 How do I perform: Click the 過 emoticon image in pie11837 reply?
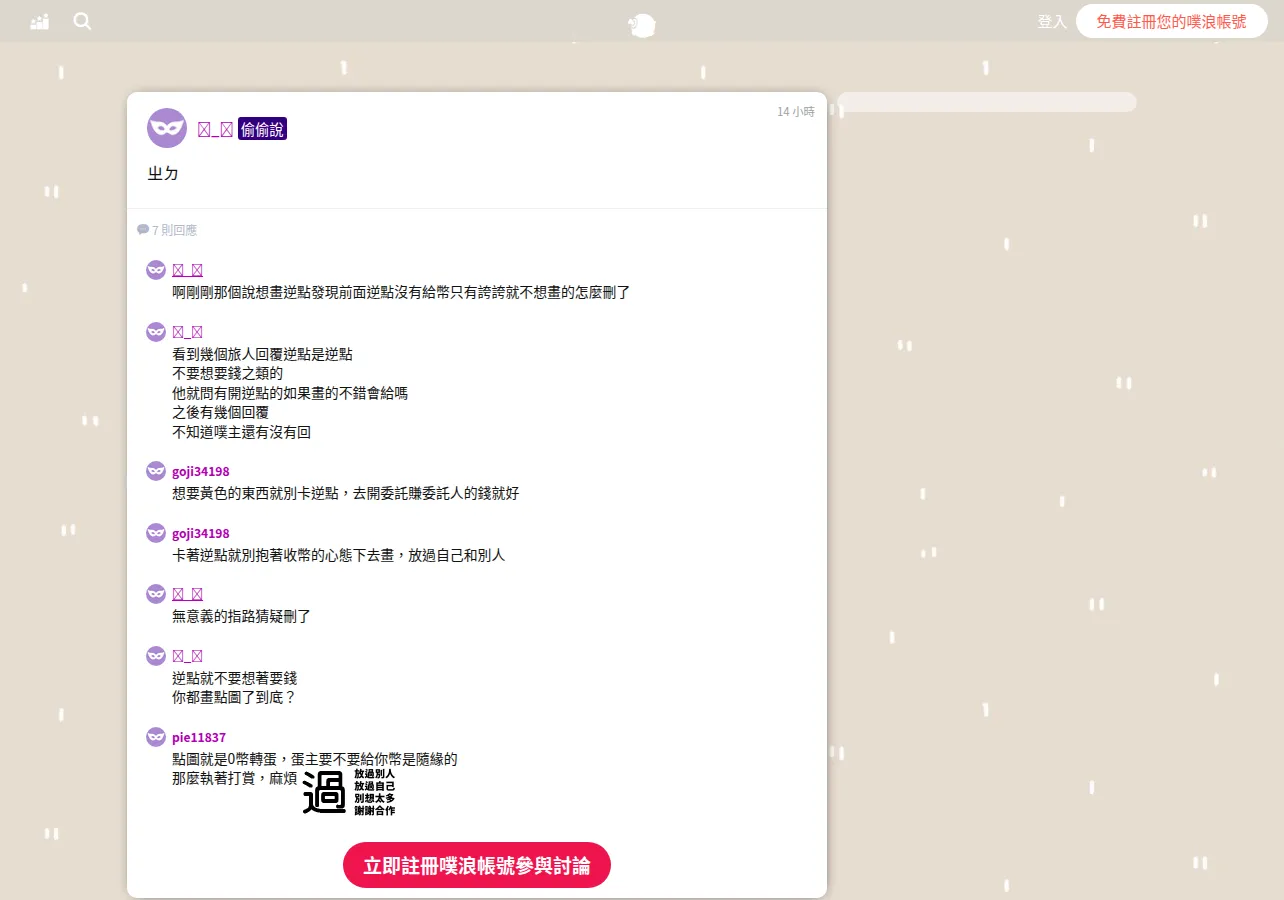348,791
